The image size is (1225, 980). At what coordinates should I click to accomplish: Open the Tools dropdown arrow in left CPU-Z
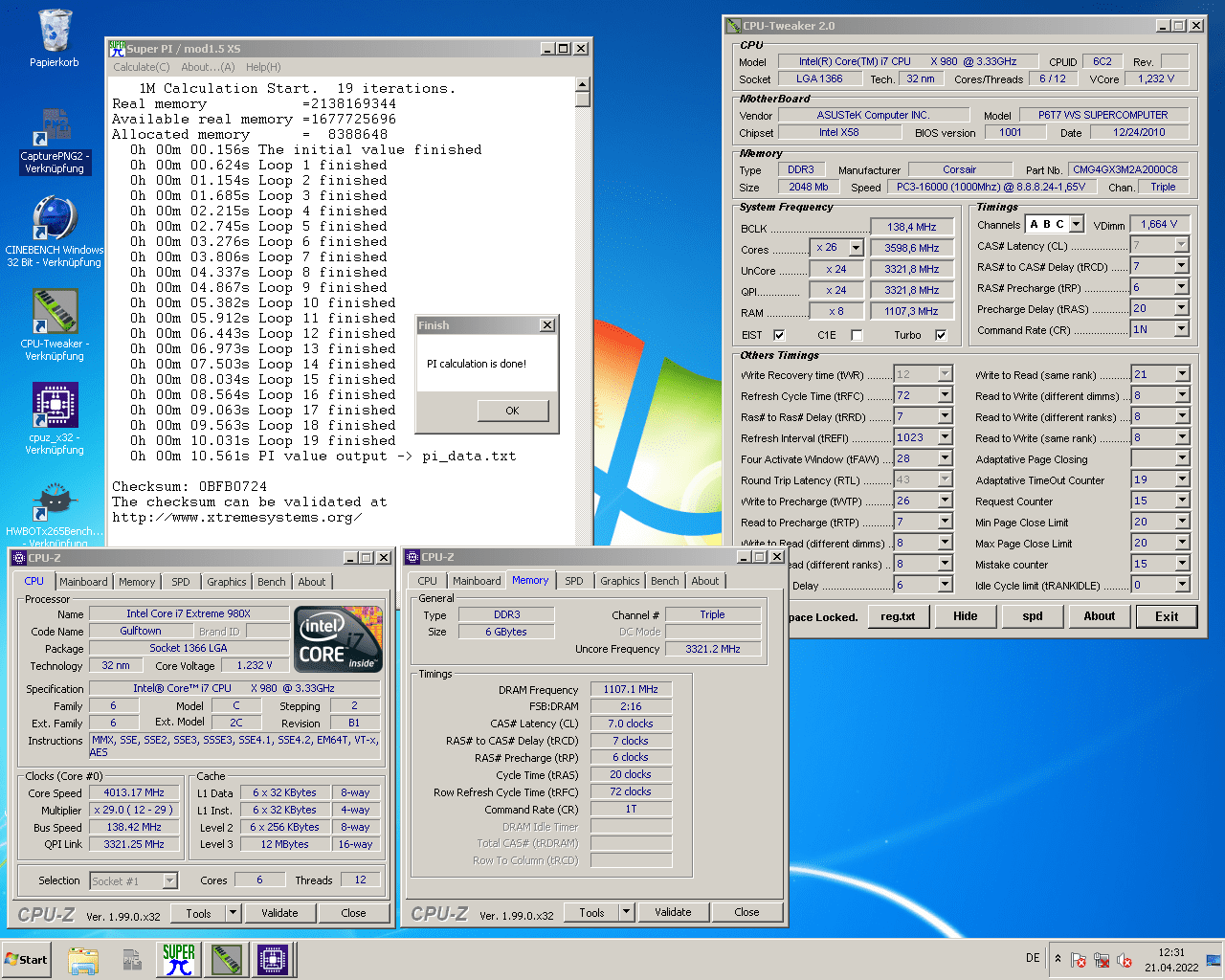coord(233,913)
